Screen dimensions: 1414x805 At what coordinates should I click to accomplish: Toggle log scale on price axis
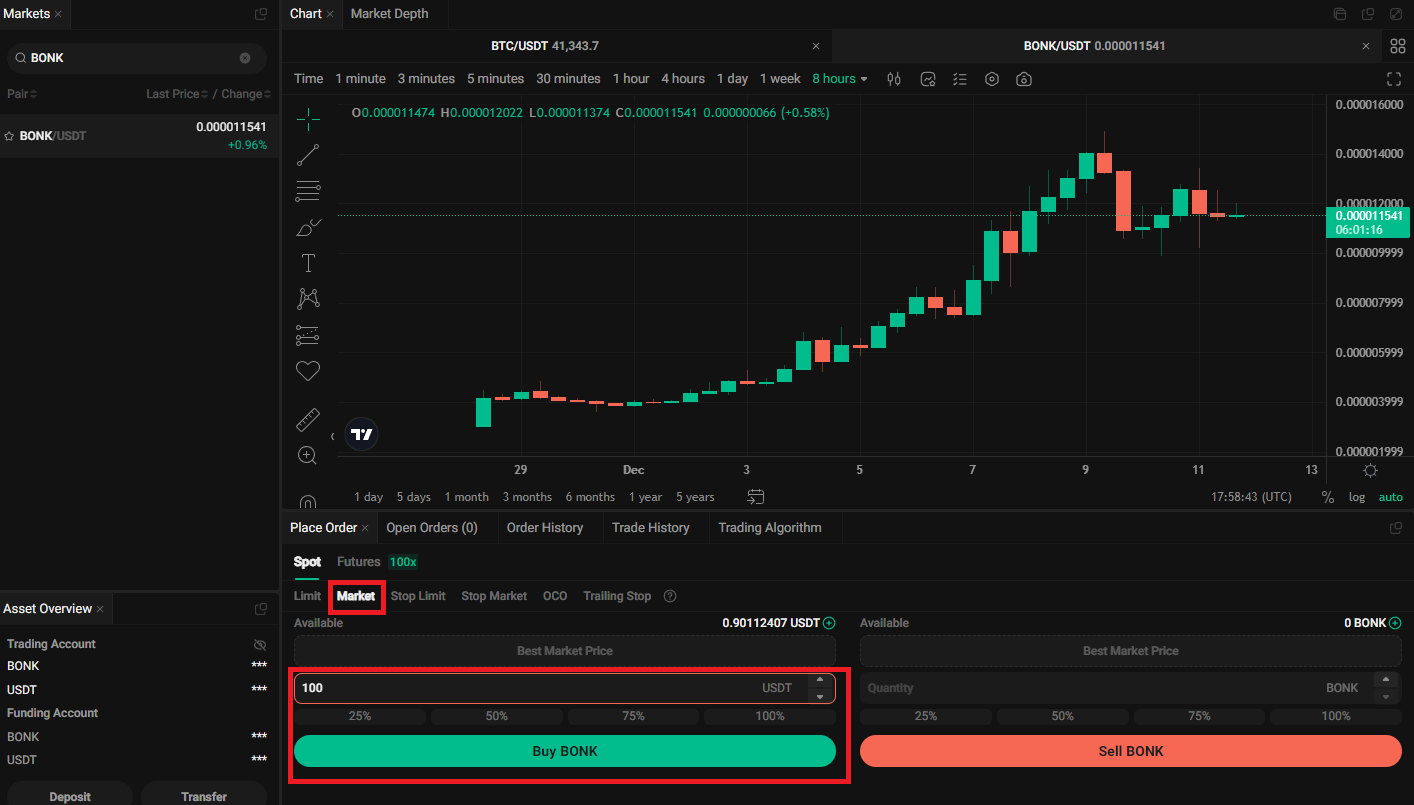point(1356,497)
